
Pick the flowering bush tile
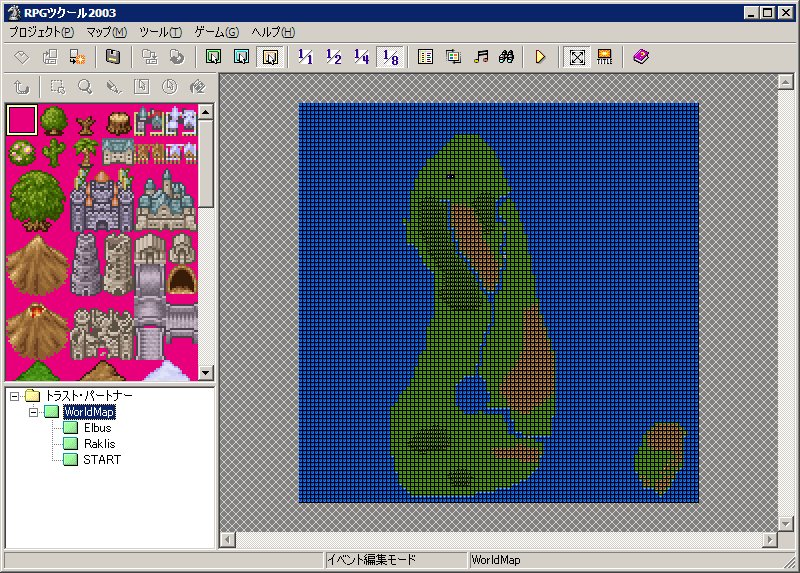click(22, 153)
